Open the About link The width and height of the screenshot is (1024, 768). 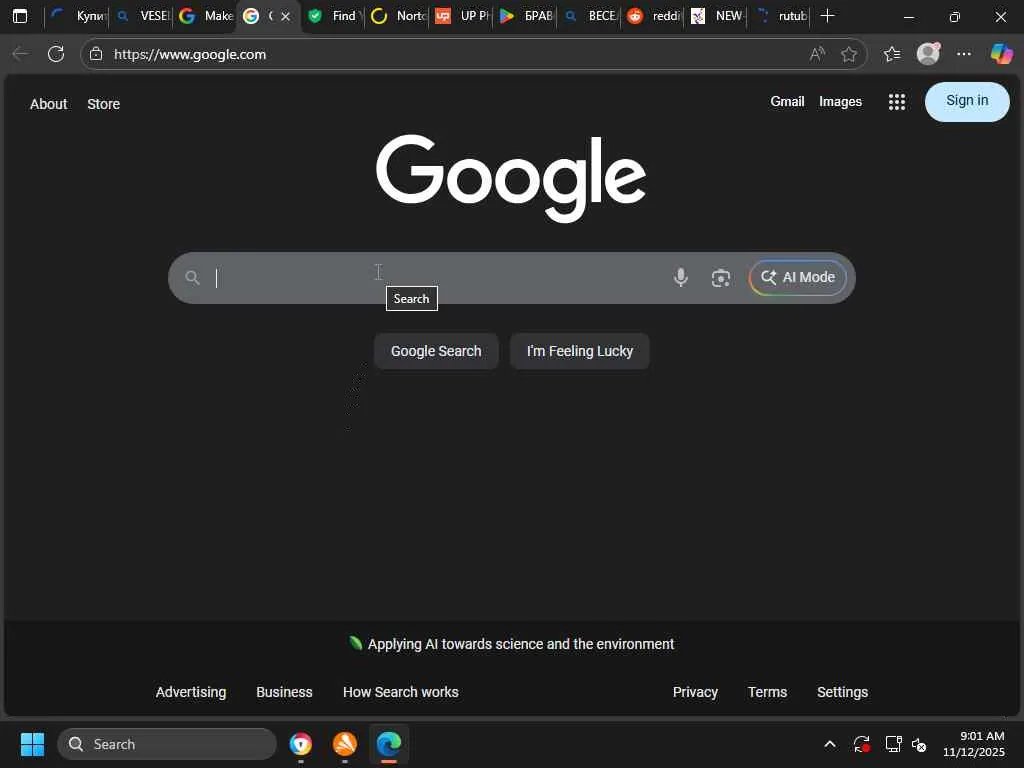48,104
